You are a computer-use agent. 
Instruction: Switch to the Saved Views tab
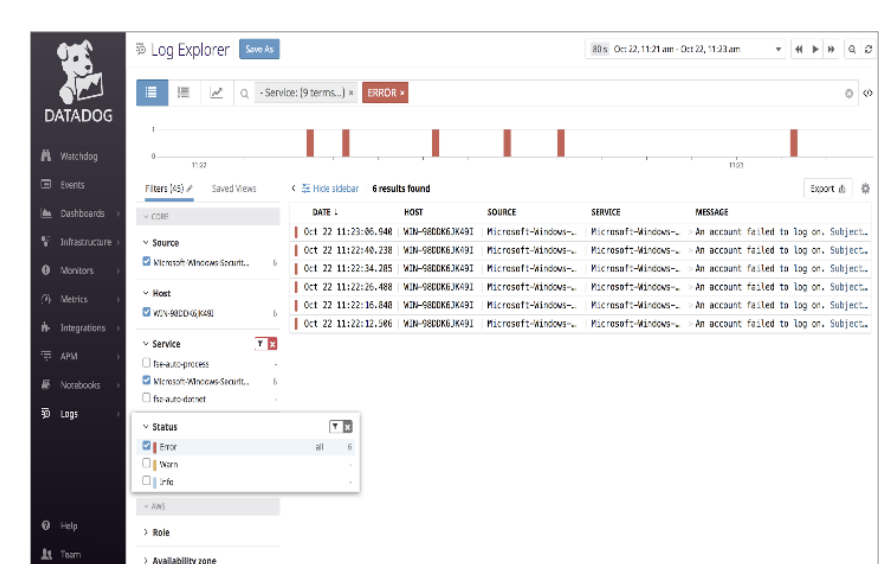click(x=234, y=189)
